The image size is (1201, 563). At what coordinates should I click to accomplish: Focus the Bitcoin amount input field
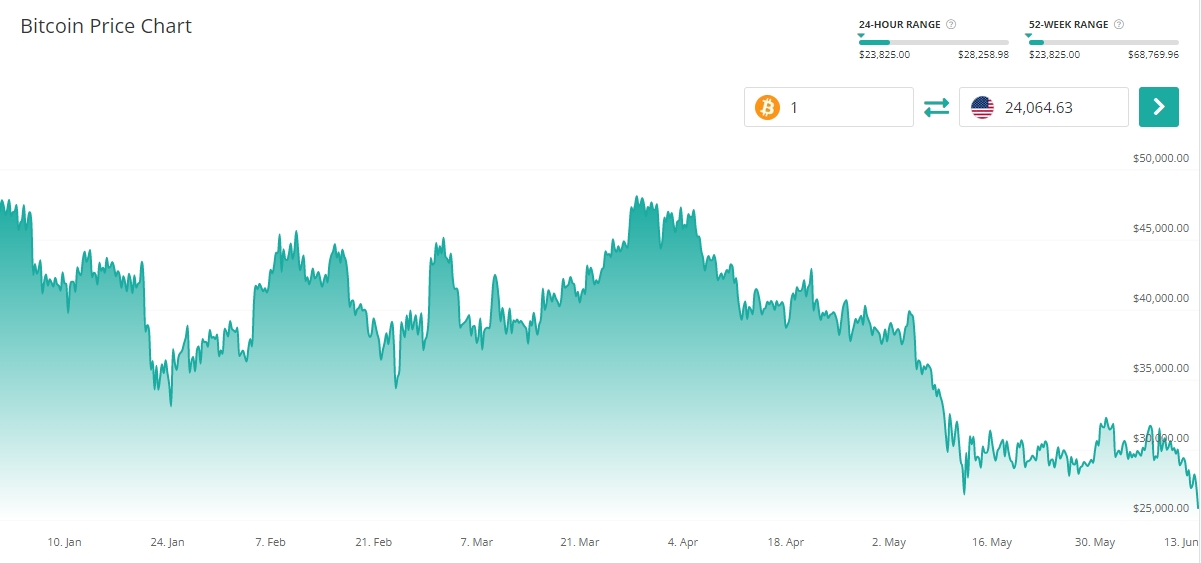point(845,107)
